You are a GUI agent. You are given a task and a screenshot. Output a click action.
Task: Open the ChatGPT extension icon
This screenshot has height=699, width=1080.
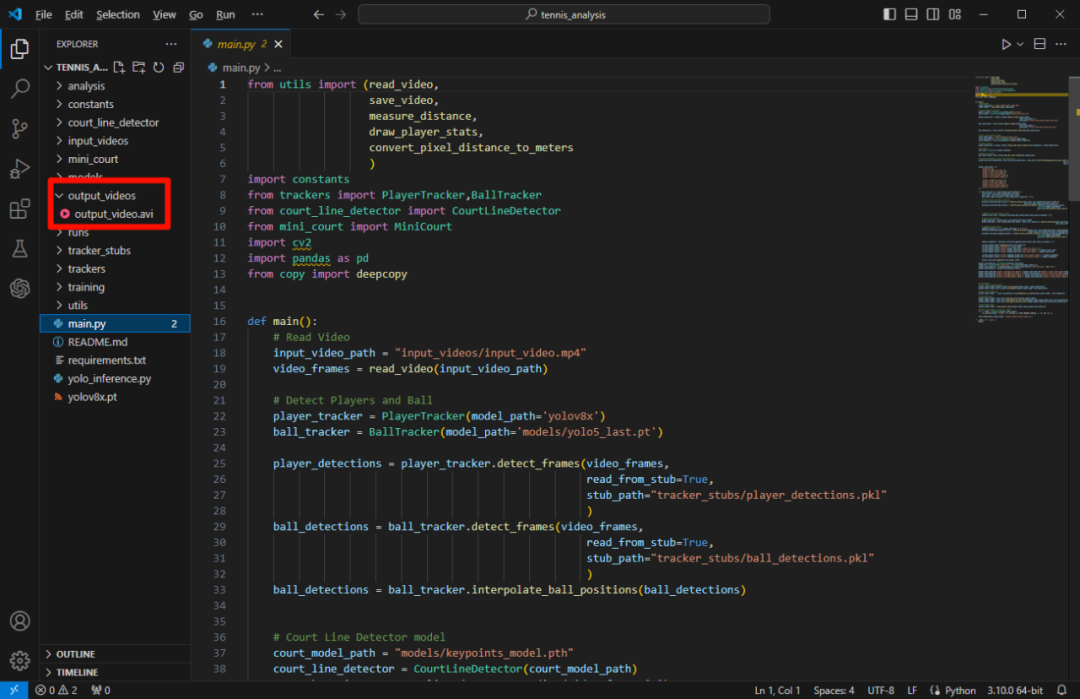point(20,288)
